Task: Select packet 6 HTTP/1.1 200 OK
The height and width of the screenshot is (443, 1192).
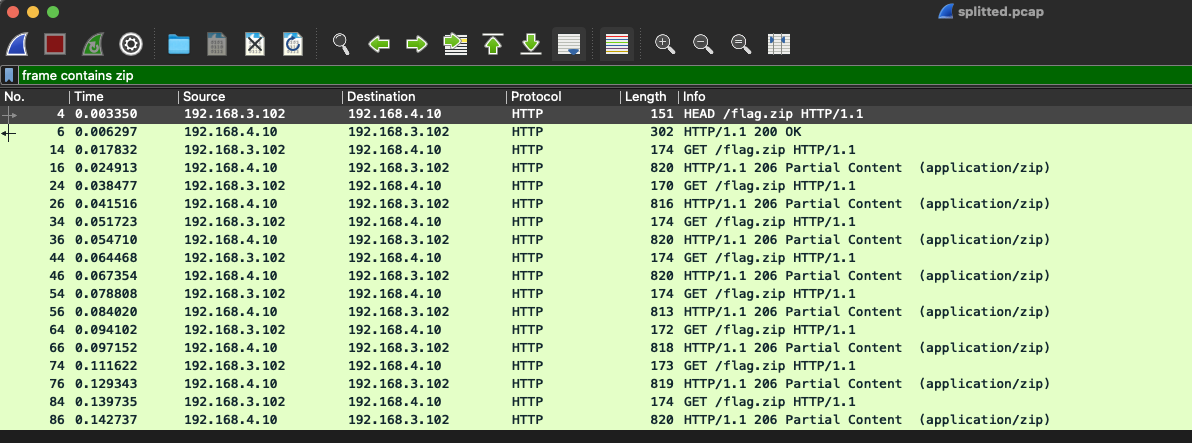Action: coord(596,132)
